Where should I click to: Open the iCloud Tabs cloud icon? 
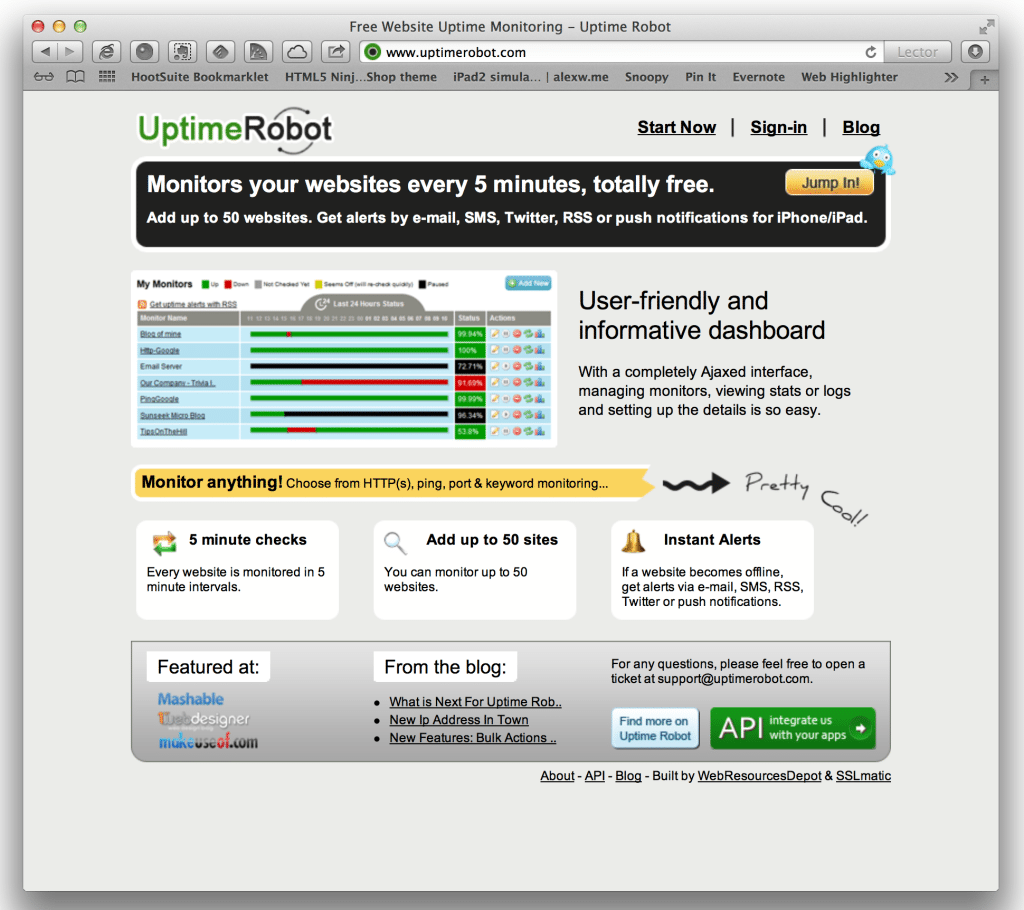click(x=297, y=52)
